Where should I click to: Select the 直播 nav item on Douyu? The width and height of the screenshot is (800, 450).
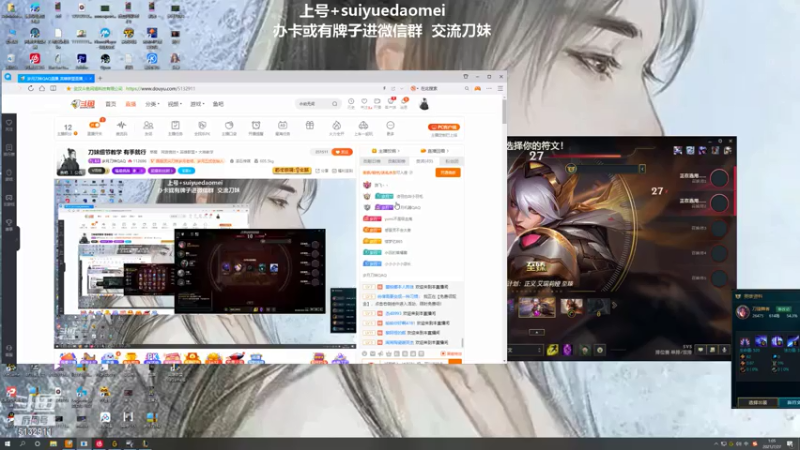tap(131, 104)
